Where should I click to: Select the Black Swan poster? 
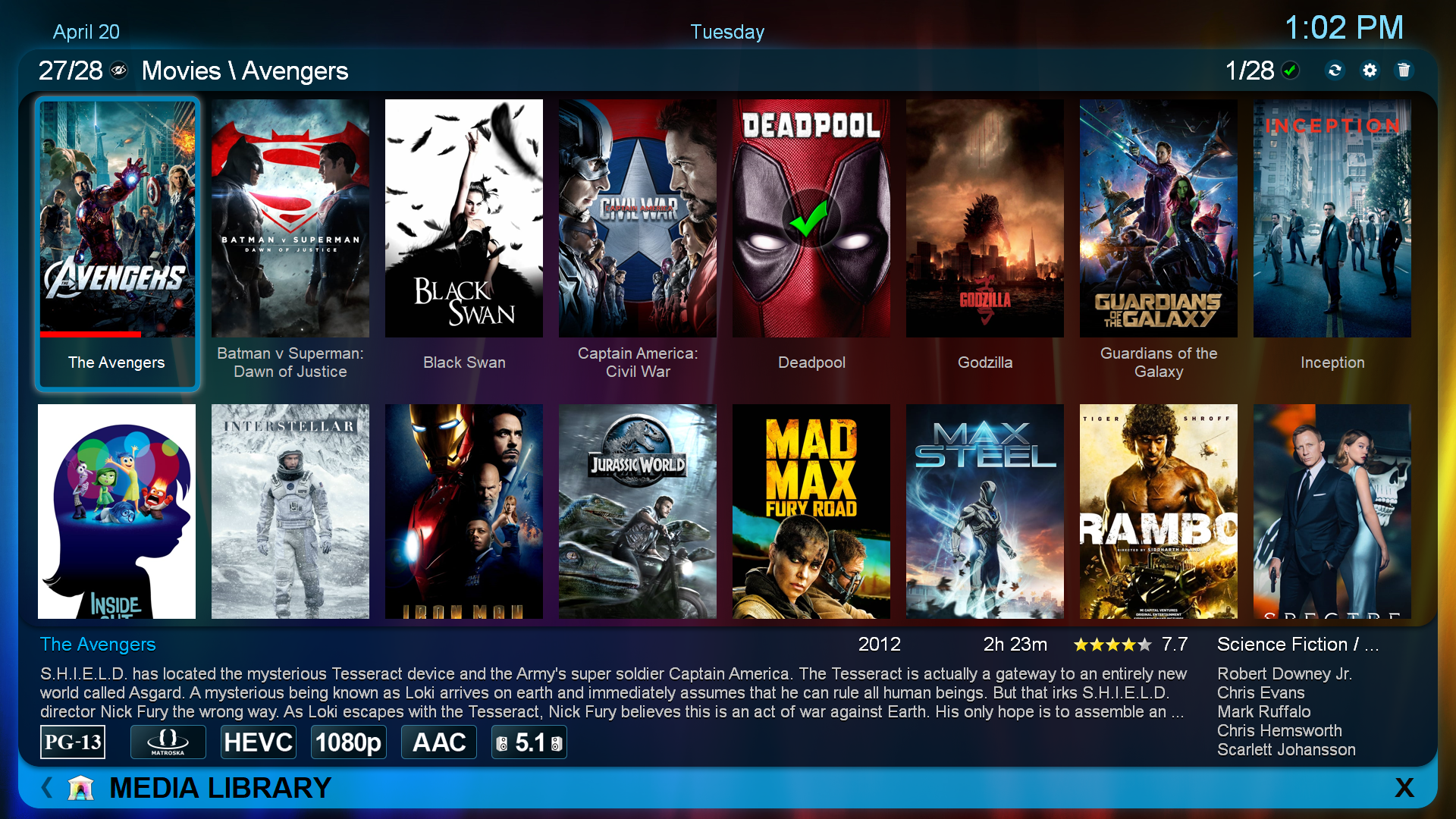coord(464,218)
